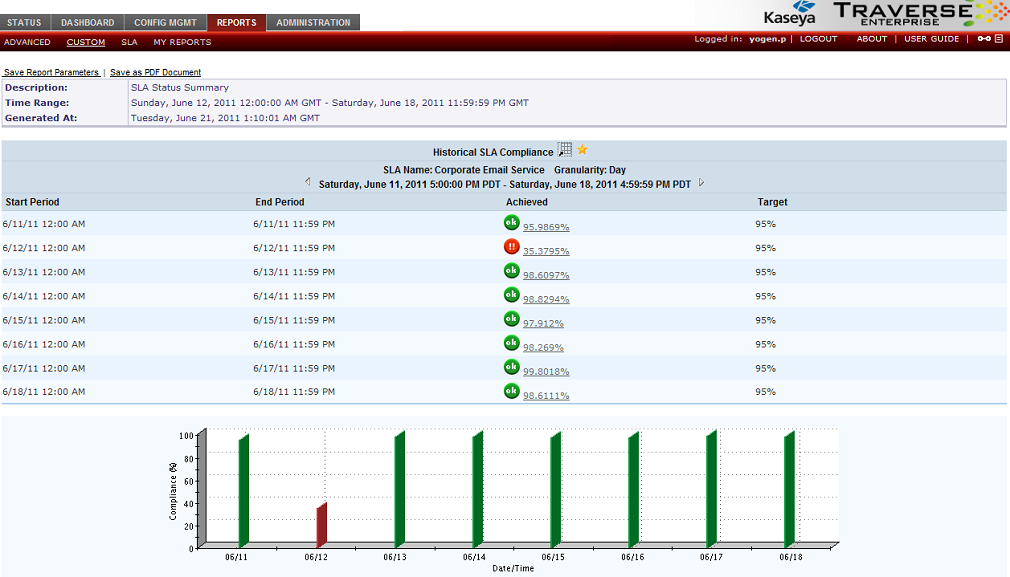This screenshot has height=577, width=1010.
Task: Open My Reports in the submenu
Action: pos(182,42)
